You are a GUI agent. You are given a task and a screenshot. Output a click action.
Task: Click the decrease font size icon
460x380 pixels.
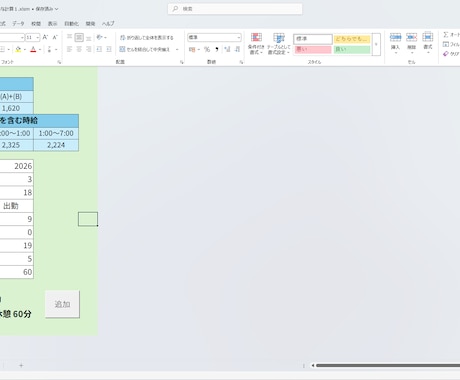click(55, 37)
